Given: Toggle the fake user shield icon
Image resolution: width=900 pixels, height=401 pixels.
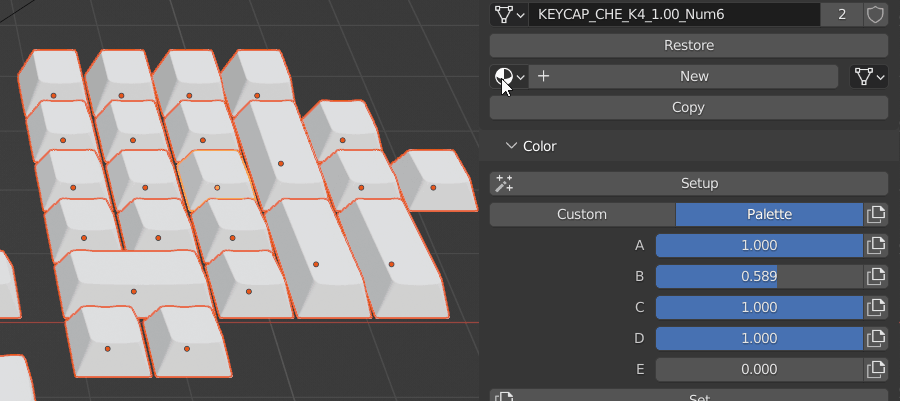Looking at the screenshot, I should pyautogui.click(x=875, y=14).
